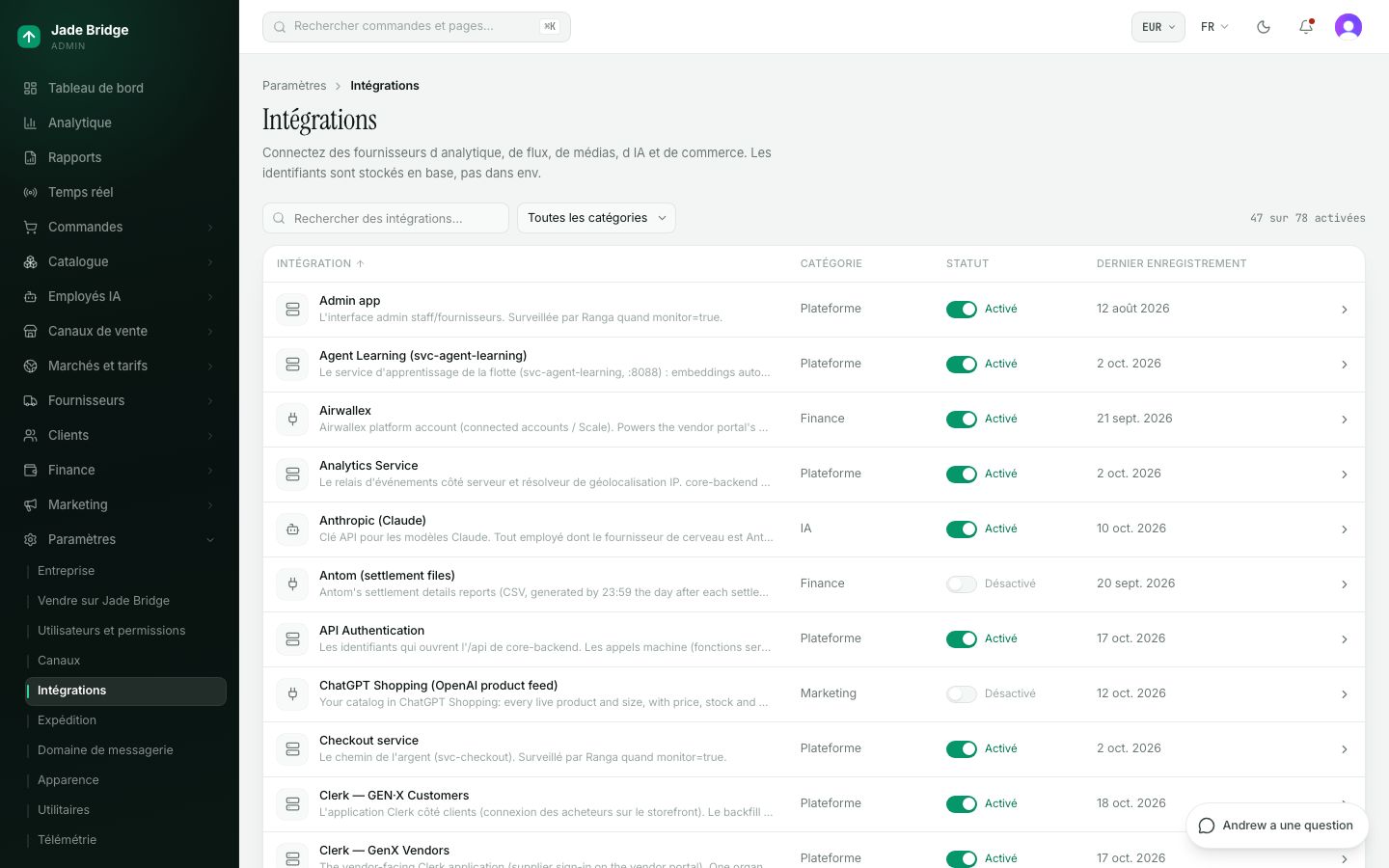Click the Analytique chart icon
This screenshot has width=1389, height=868.
(30, 122)
